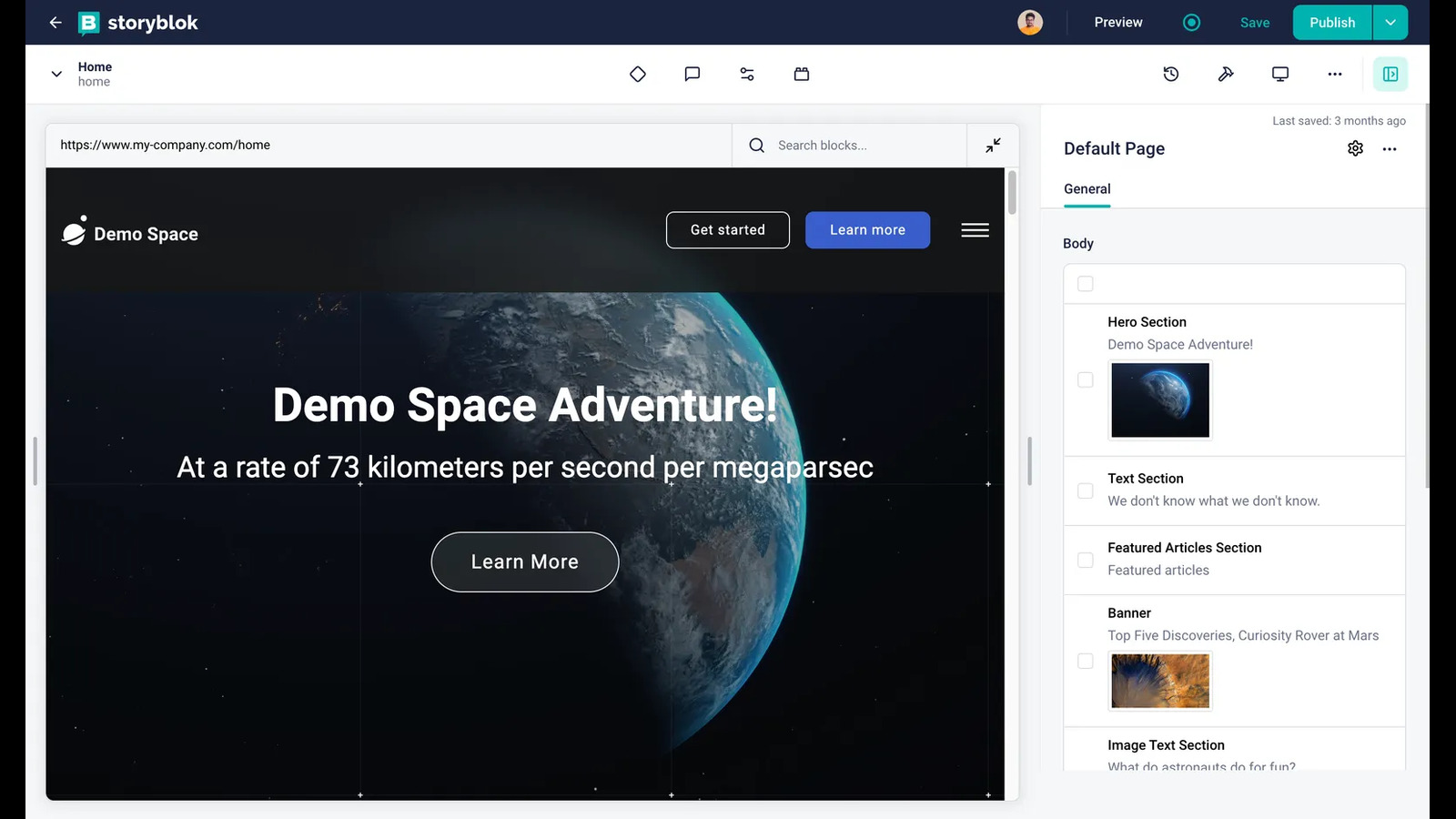This screenshot has height=819, width=1456.
Task: Open the Featured Articles Section block title
Action: 1184,548
